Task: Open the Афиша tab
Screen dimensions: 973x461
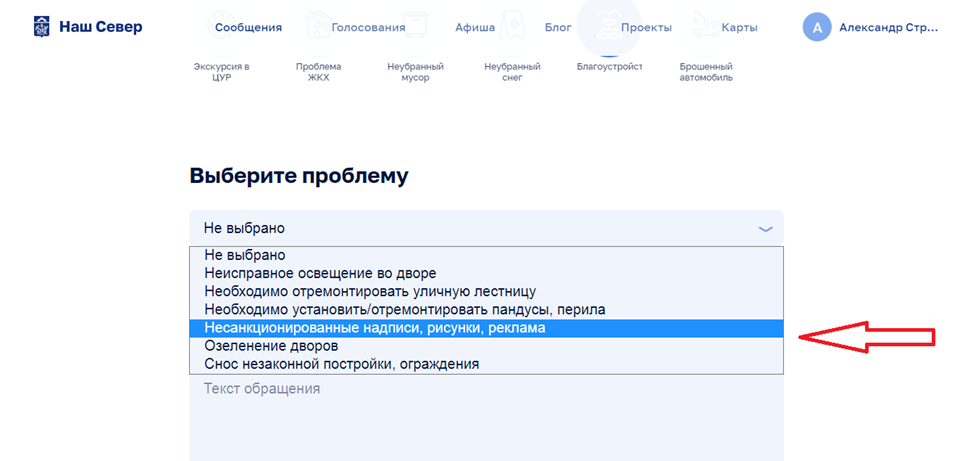Action: point(475,27)
